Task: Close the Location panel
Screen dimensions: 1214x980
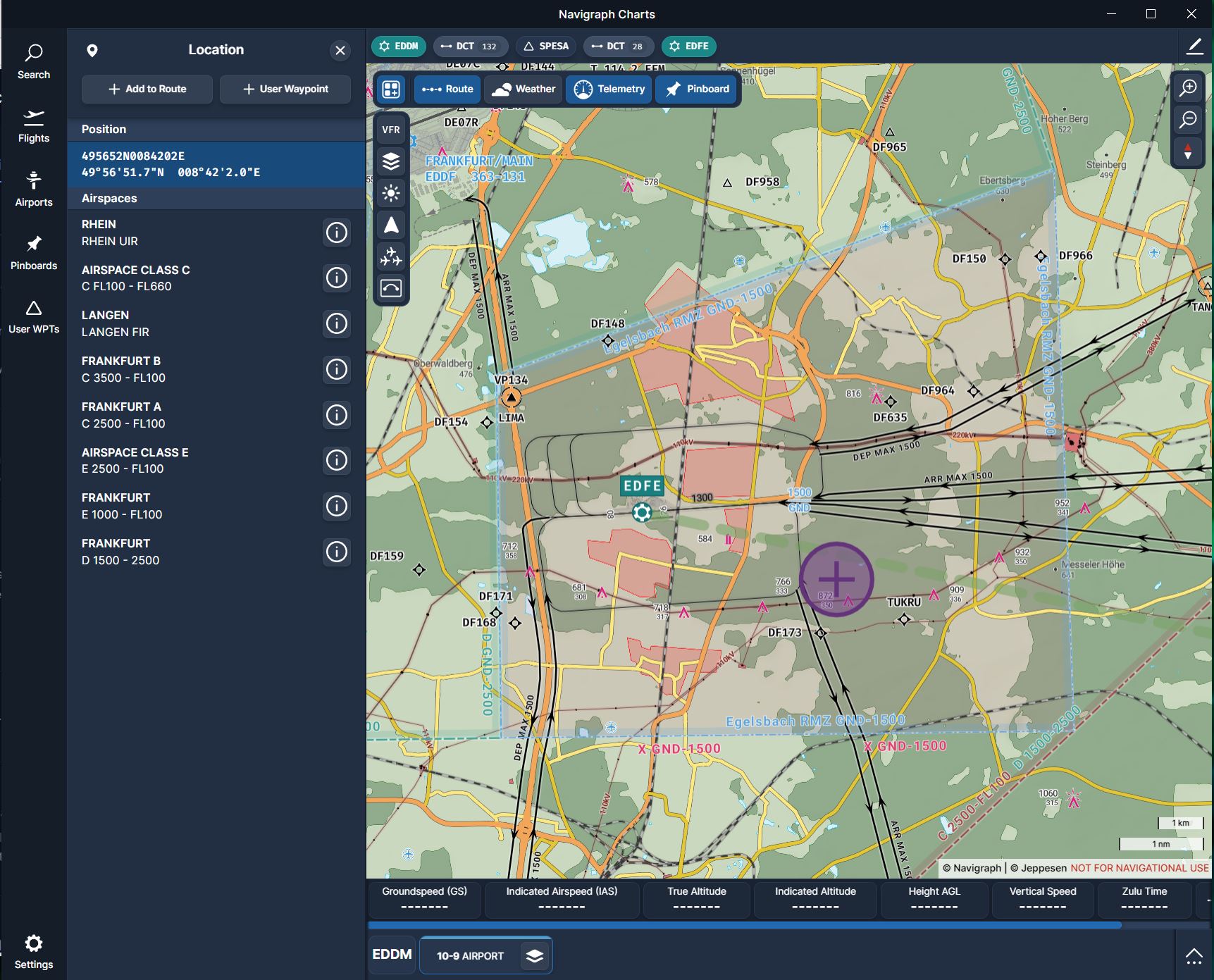Action: 340,50
